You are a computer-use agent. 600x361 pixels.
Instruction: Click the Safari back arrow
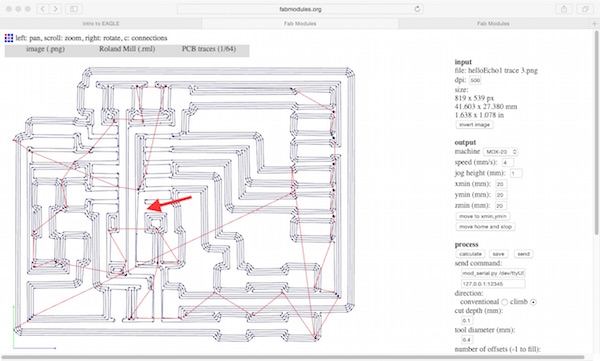(42, 8)
